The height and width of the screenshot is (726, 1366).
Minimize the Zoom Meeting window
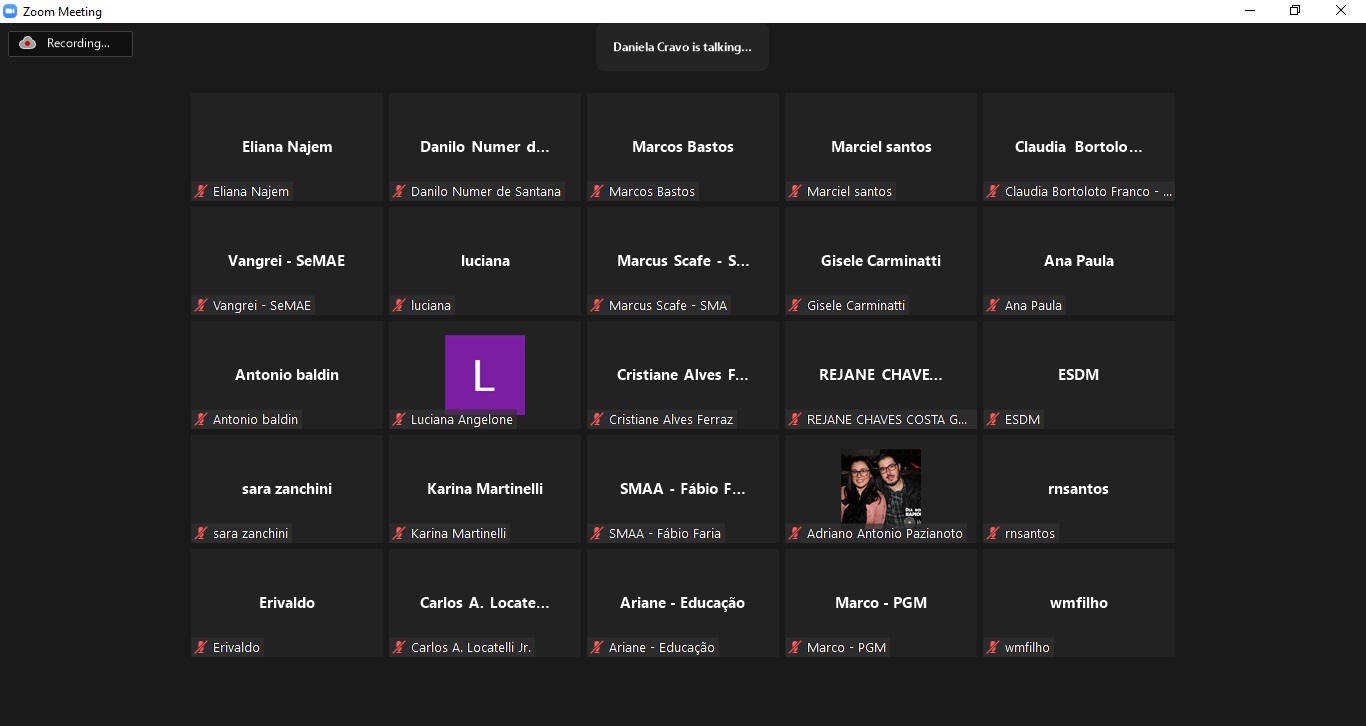(1250, 11)
